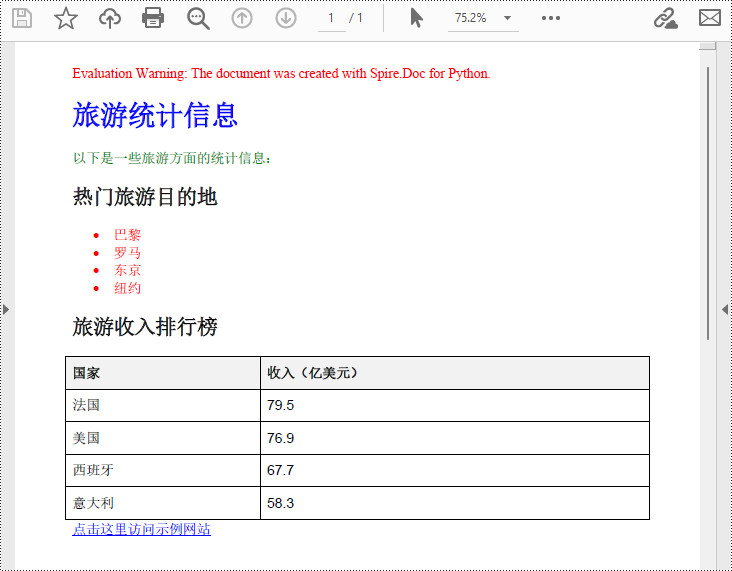Click the heading 热门旅游目的地
Screen dimensions: 732x571
tap(145, 197)
